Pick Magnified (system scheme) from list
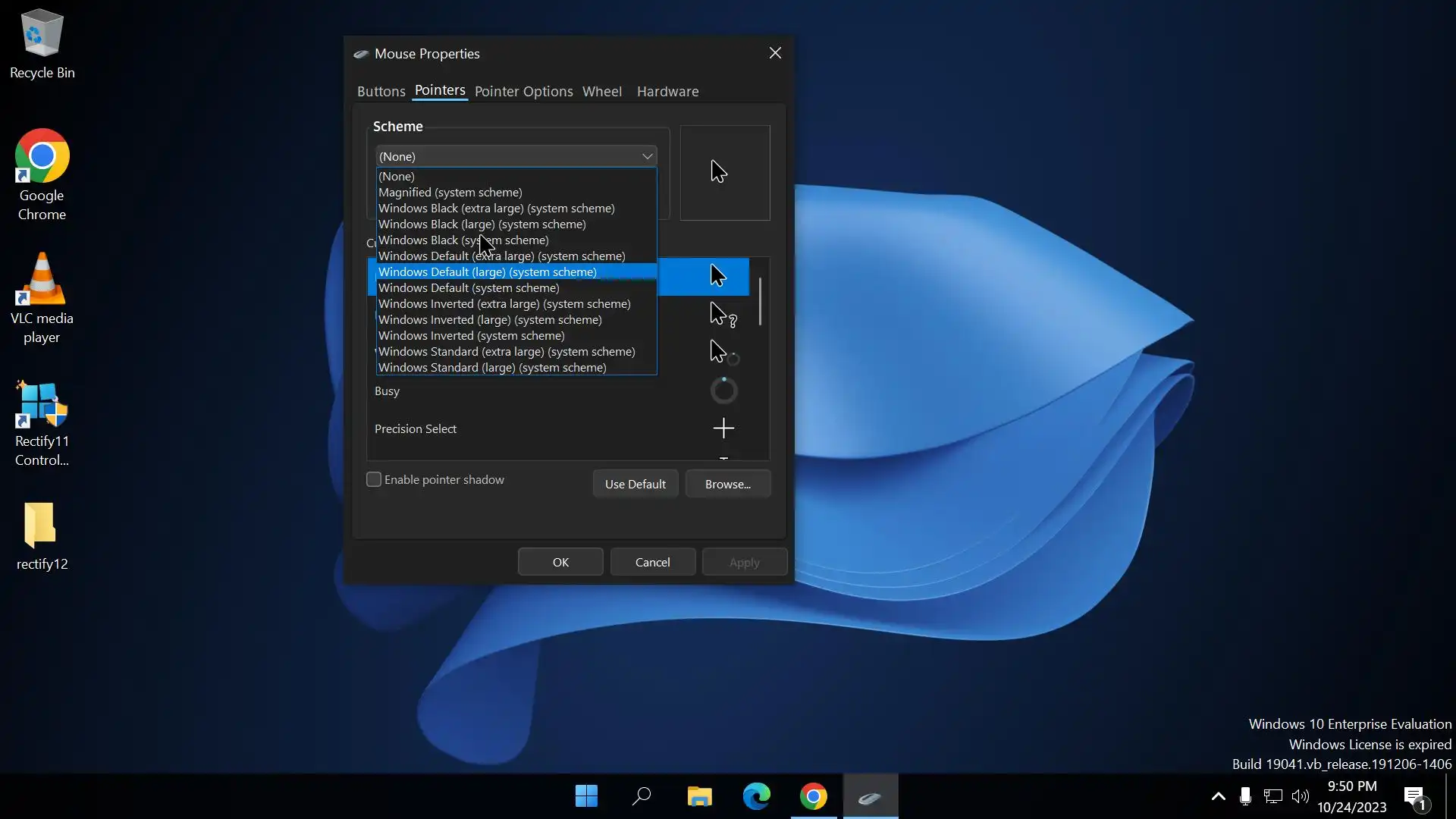Screen dimensions: 1456x819 point(450,192)
